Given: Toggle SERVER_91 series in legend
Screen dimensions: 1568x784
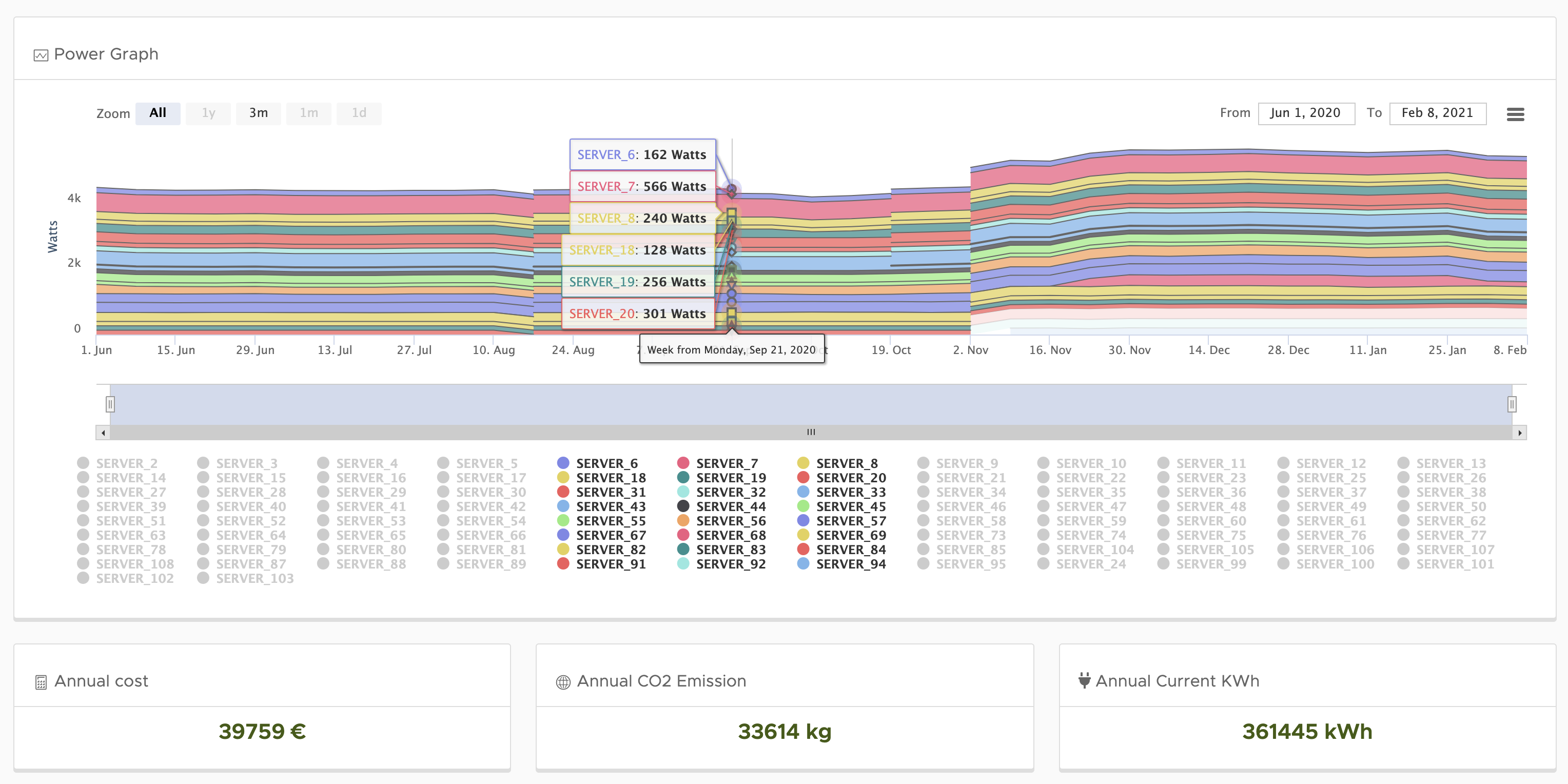Looking at the screenshot, I should [601, 564].
